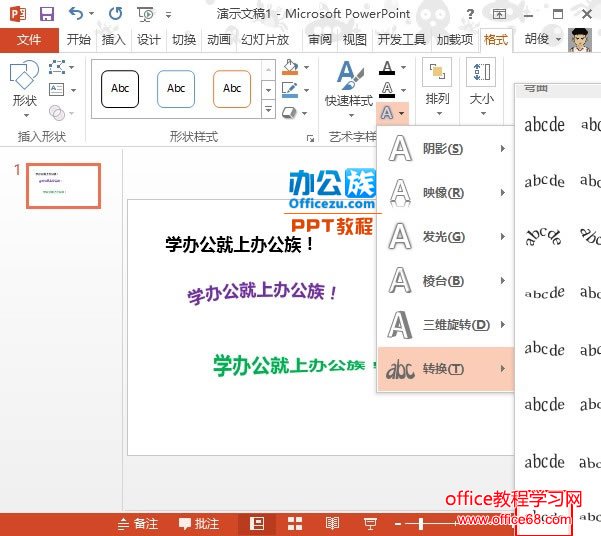The height and width of the screenshot is (536, 601).
Task: Open Text Outline dropdown arrow
Action: point(403,90)
